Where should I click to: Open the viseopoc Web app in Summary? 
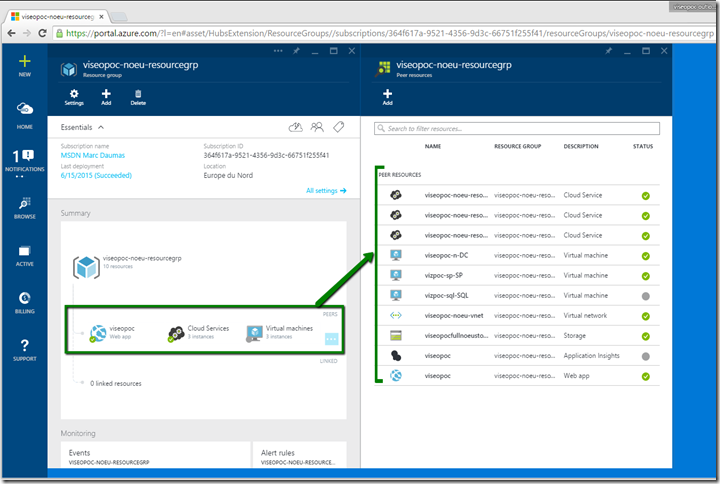coord(112,333)
